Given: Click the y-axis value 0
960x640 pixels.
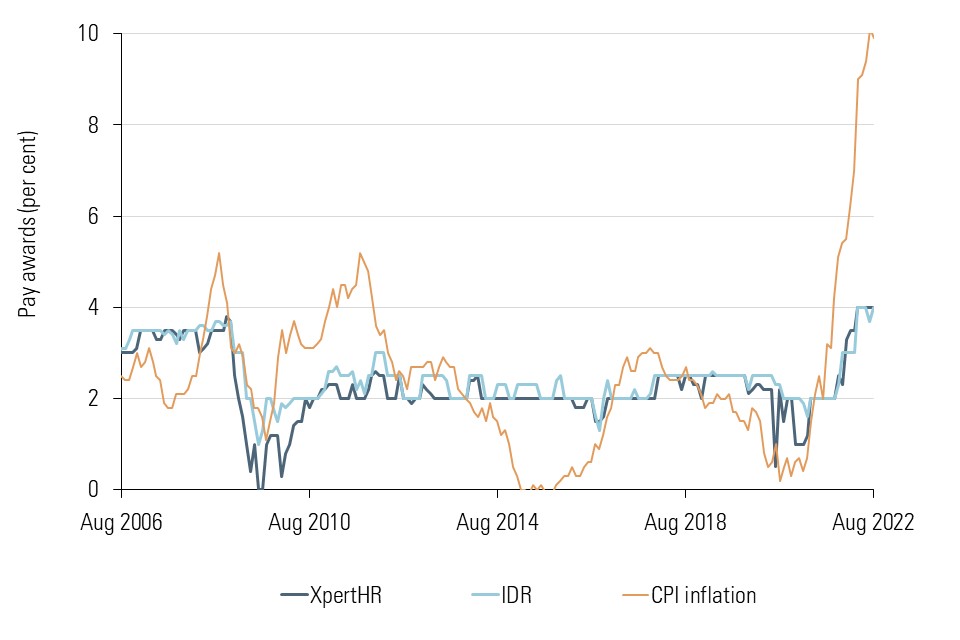Looking at the screenshot, I should (93, 489).
